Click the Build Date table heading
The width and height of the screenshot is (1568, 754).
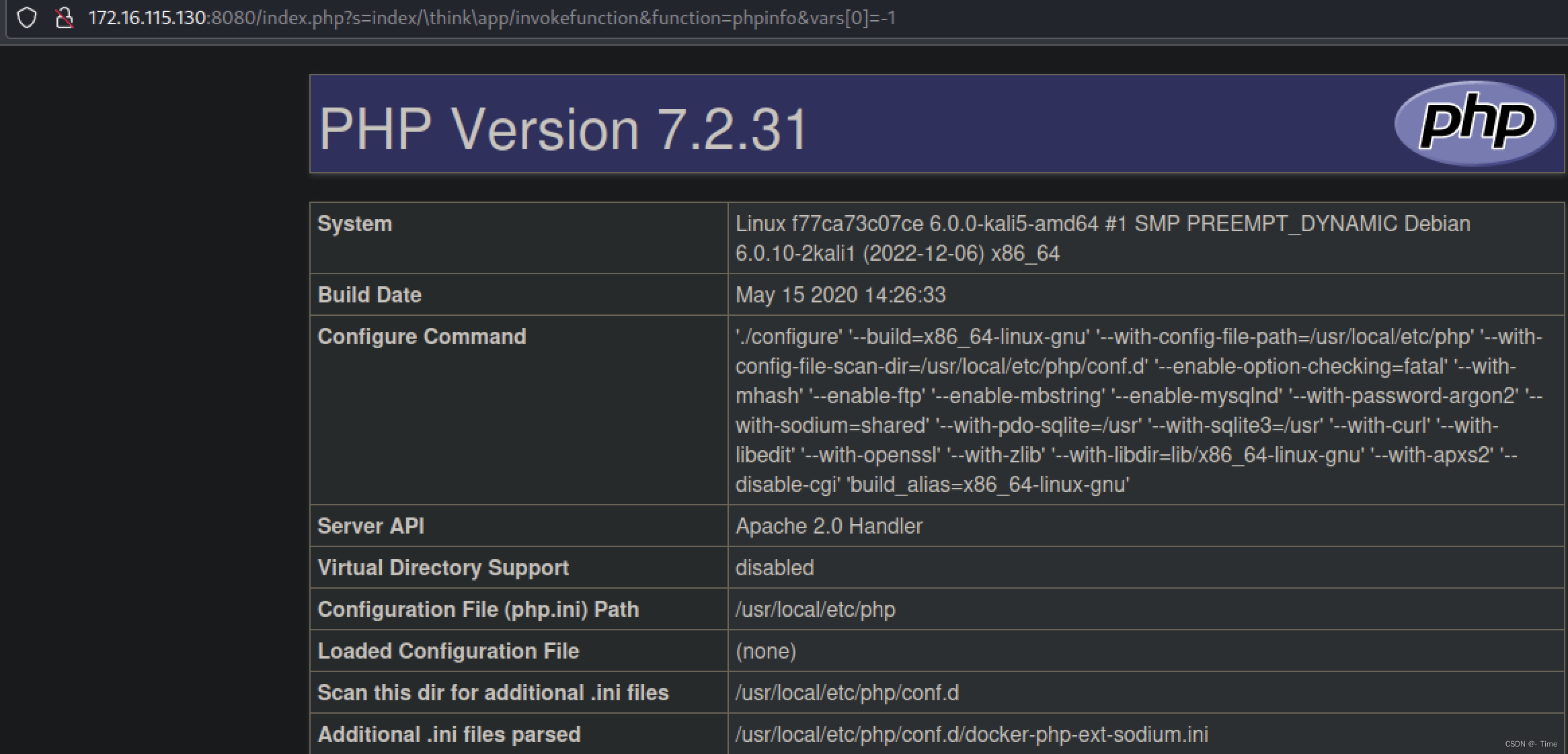369,294
